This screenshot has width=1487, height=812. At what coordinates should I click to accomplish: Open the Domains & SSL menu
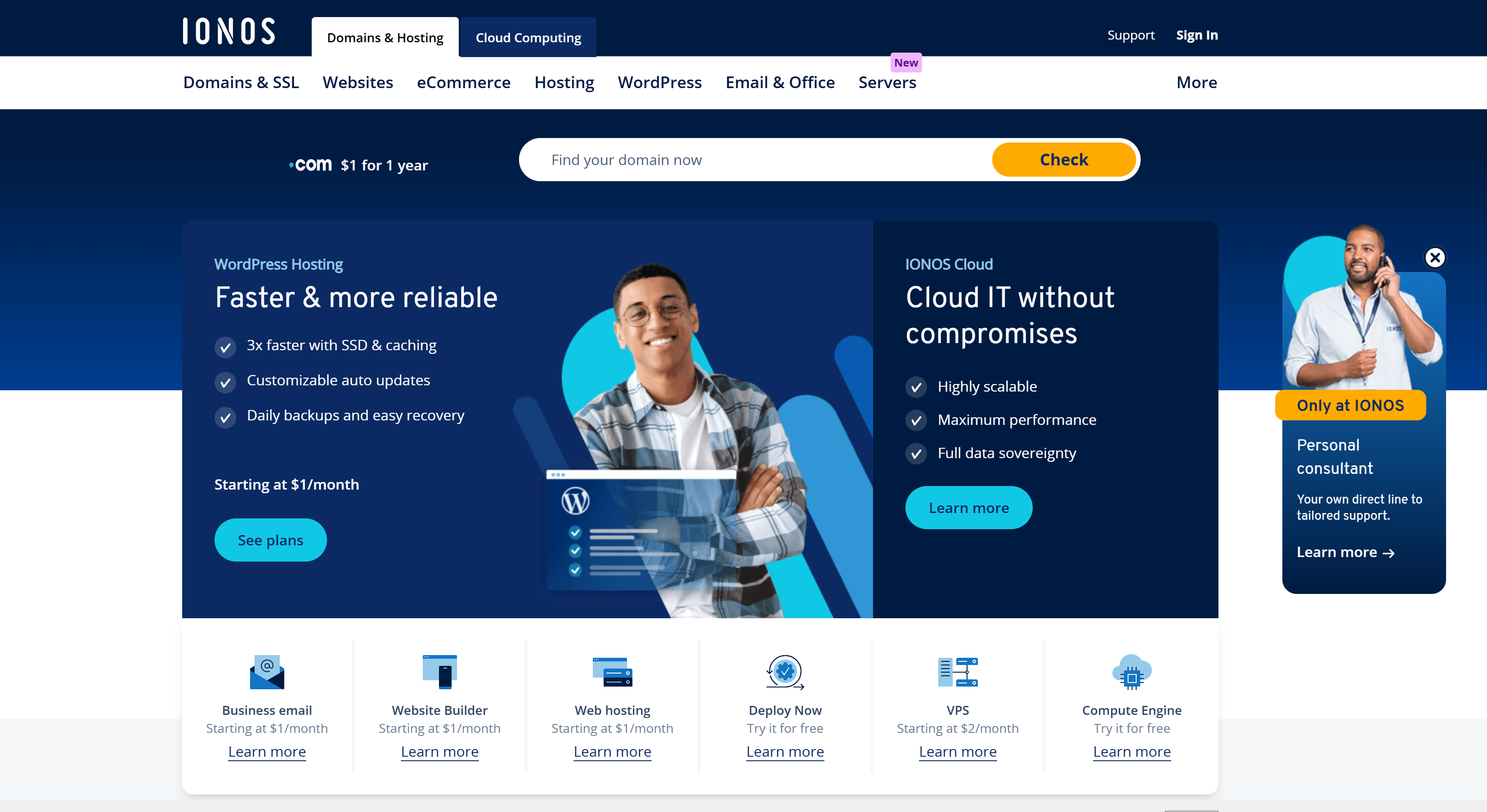pos(241,83)
